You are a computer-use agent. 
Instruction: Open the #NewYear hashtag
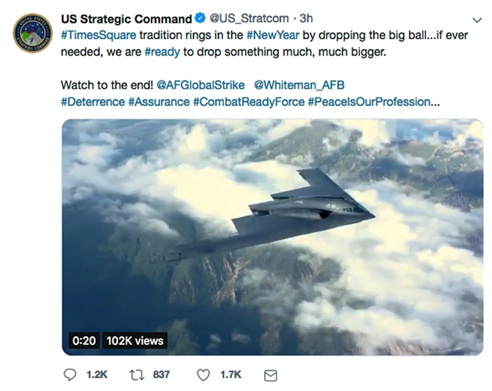pos(273,35)
